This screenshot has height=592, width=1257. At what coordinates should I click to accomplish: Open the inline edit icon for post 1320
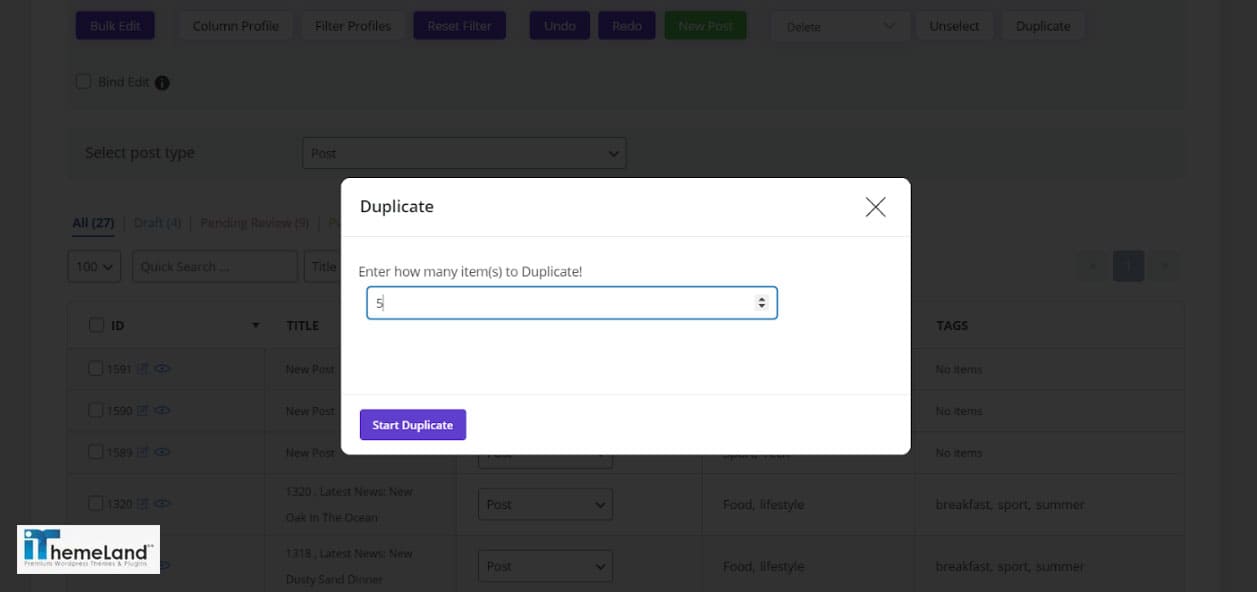coord(141,504)
